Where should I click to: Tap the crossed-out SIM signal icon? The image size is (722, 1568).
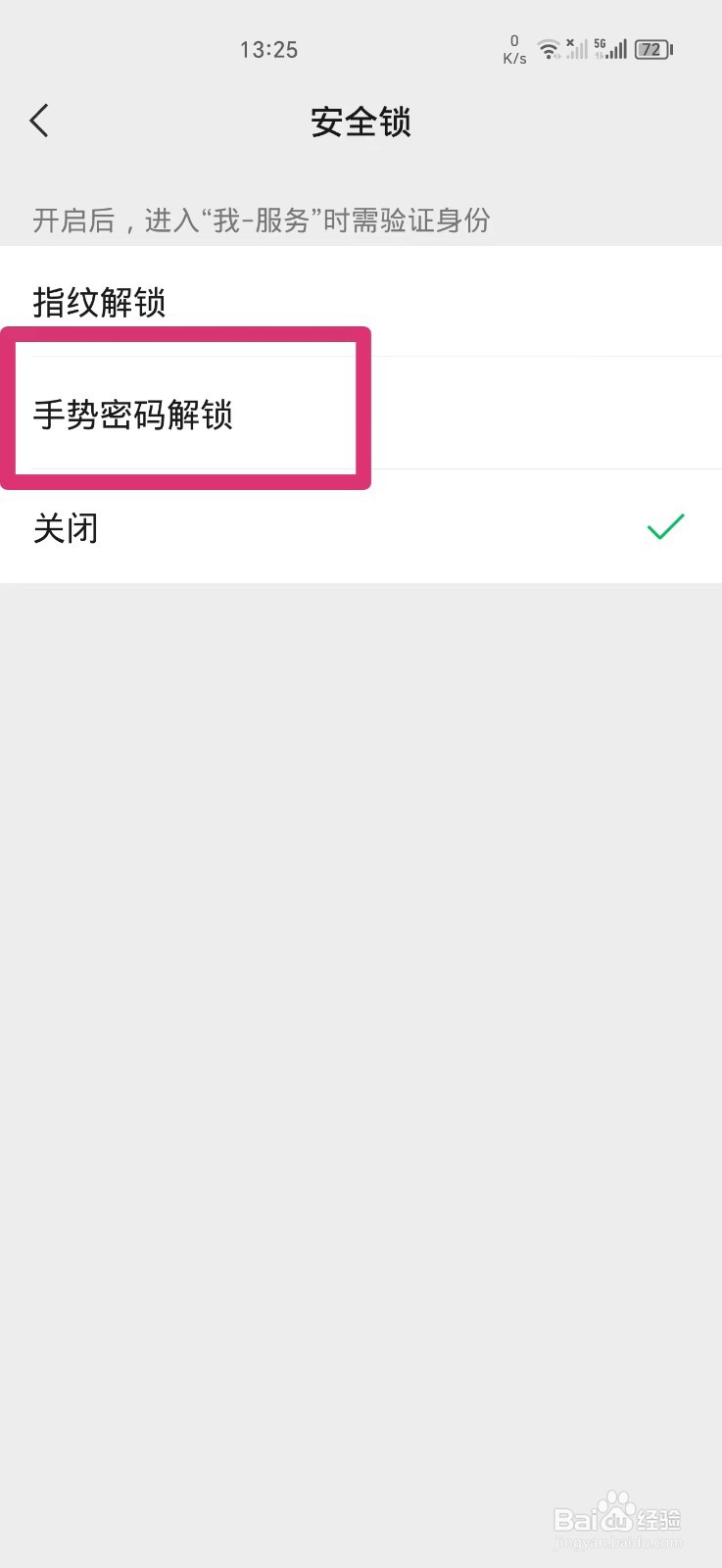[576, 49]
